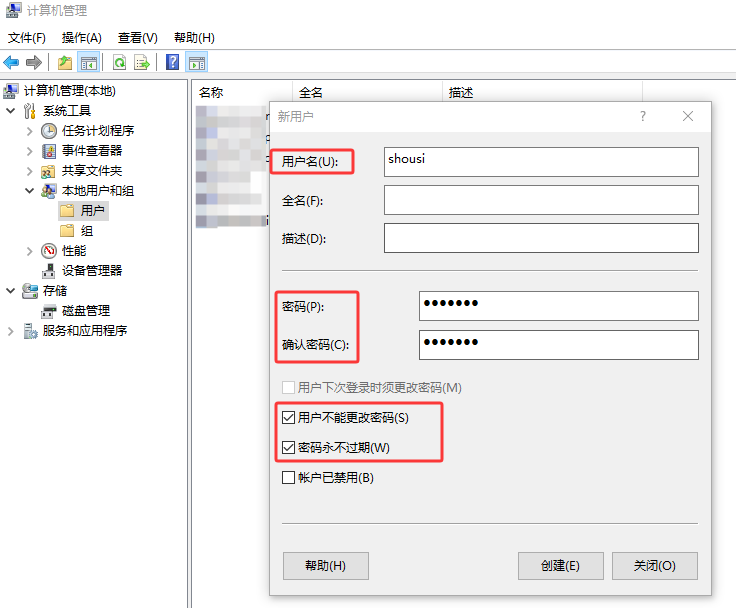This screenshot has height=608, width=736.
Task: Uncheck 密码永不过期(W) checkbox
Action: pyautogui.click(x=288, y=447)
